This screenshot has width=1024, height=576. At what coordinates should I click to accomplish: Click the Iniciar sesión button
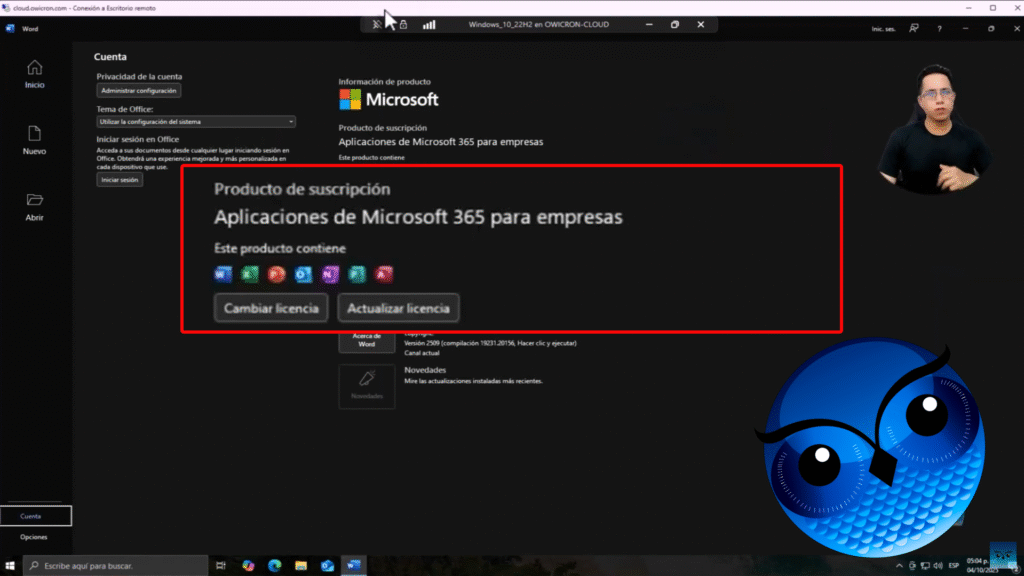(x=120, y=180)
